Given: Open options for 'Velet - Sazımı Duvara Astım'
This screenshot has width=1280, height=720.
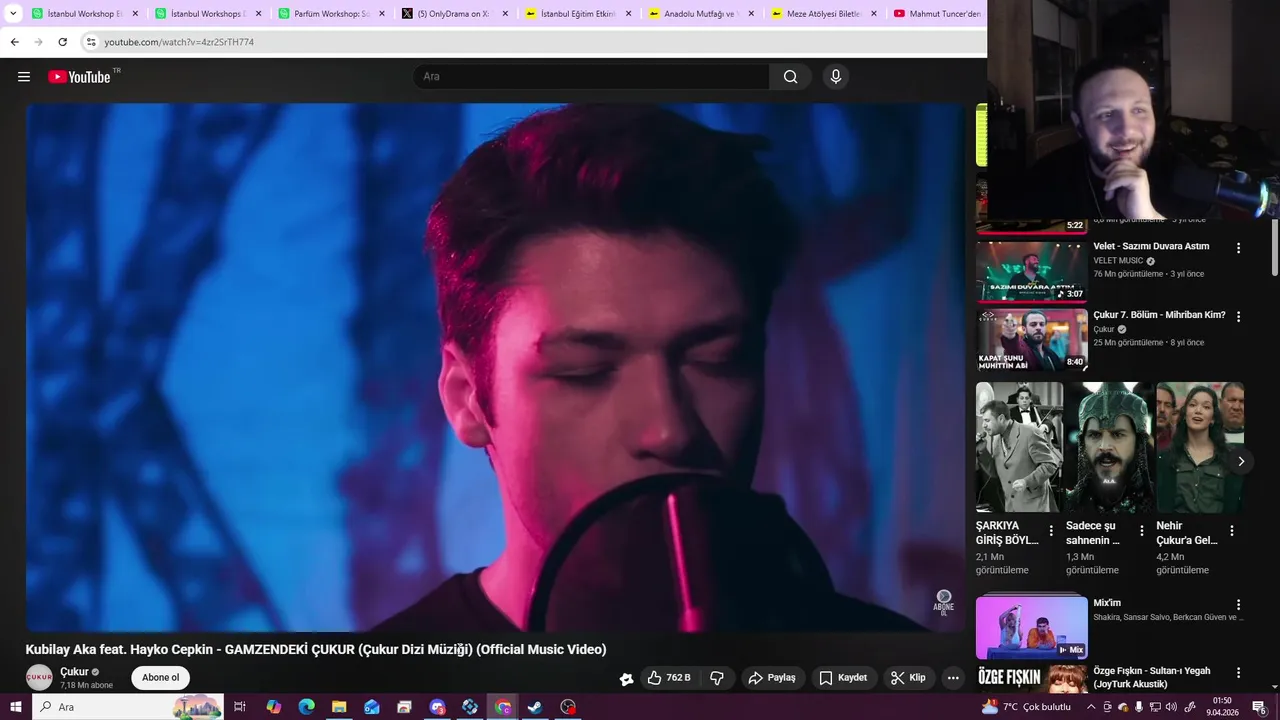Looking at the screenshot, I should (1238, 248).
